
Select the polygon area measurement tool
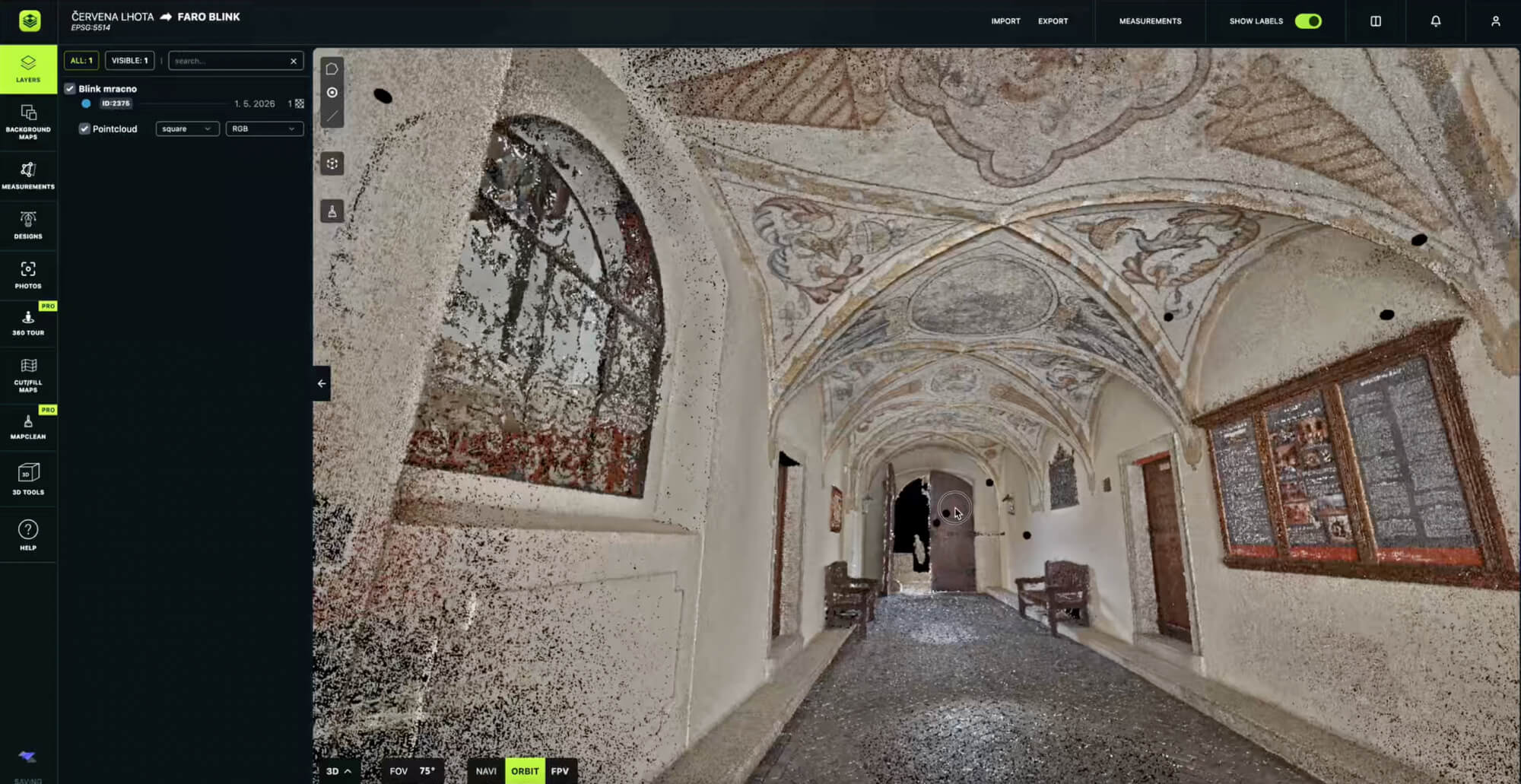point(332,69)
